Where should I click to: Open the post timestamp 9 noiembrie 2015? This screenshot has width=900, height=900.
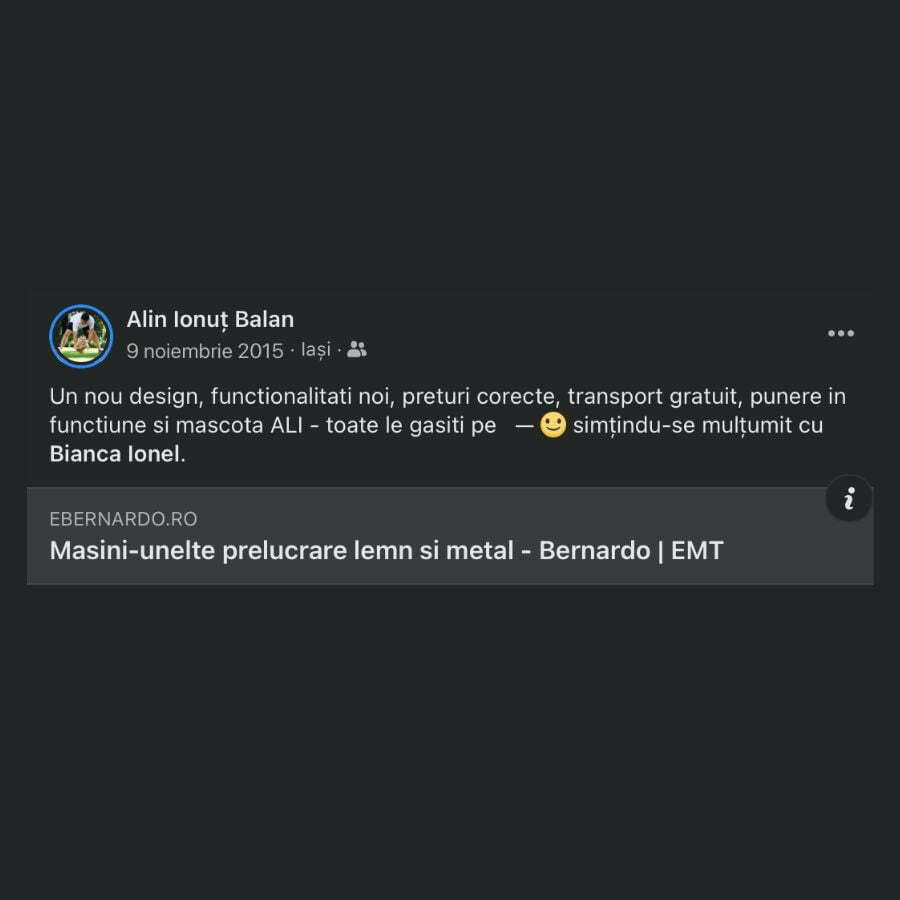(x=205, y=351)
